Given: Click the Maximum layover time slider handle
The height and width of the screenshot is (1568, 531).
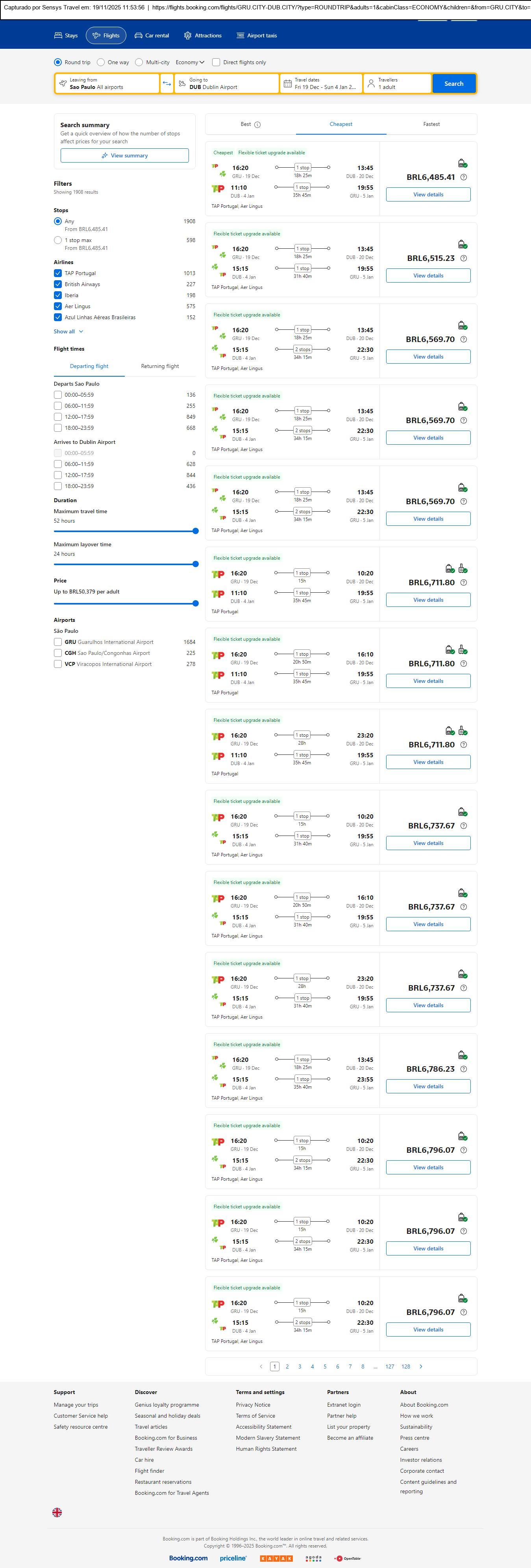Looking at the screenshot, I should click(x=196, y=564).
